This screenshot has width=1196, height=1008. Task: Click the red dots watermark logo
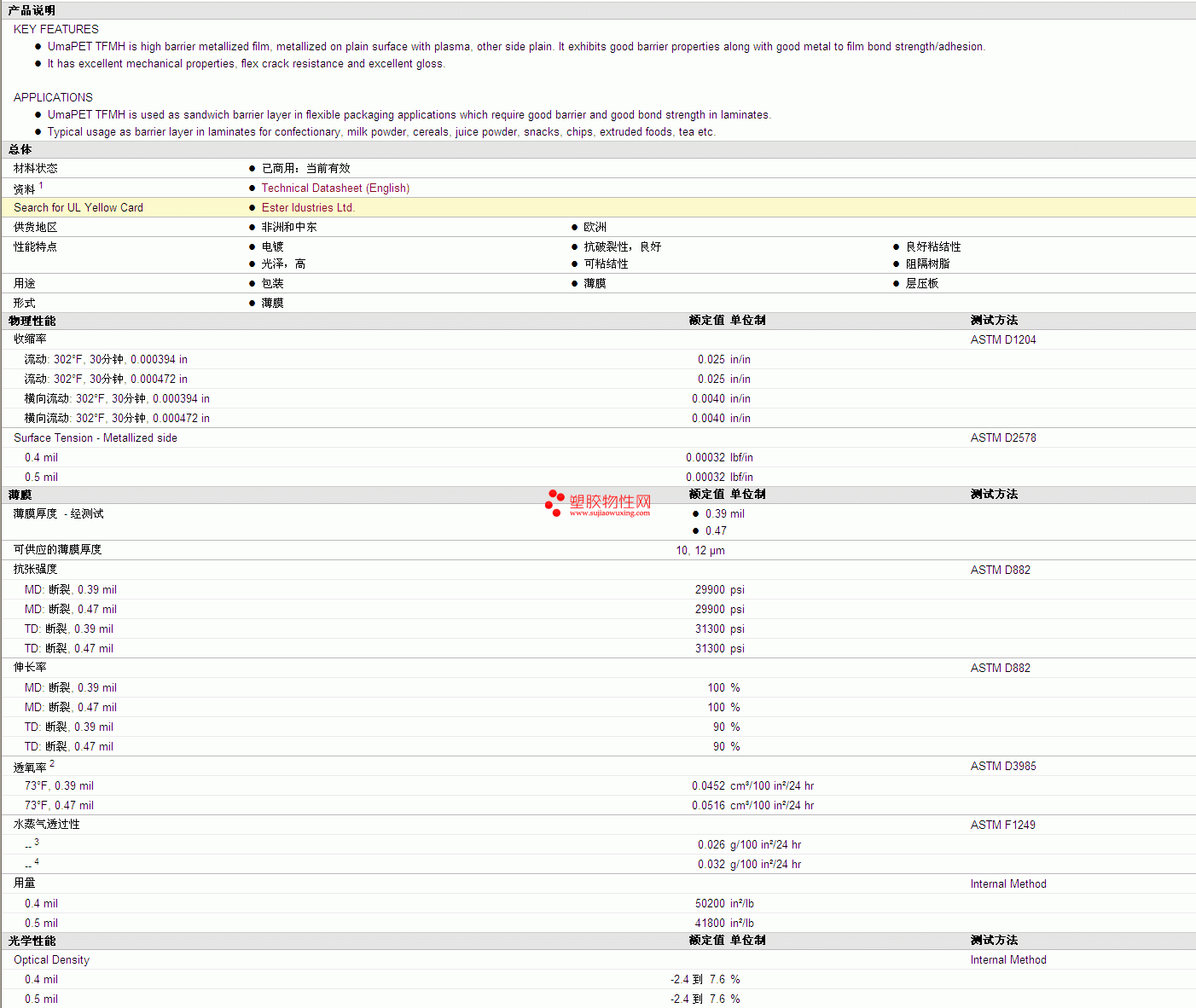click(x=554, y=502)
